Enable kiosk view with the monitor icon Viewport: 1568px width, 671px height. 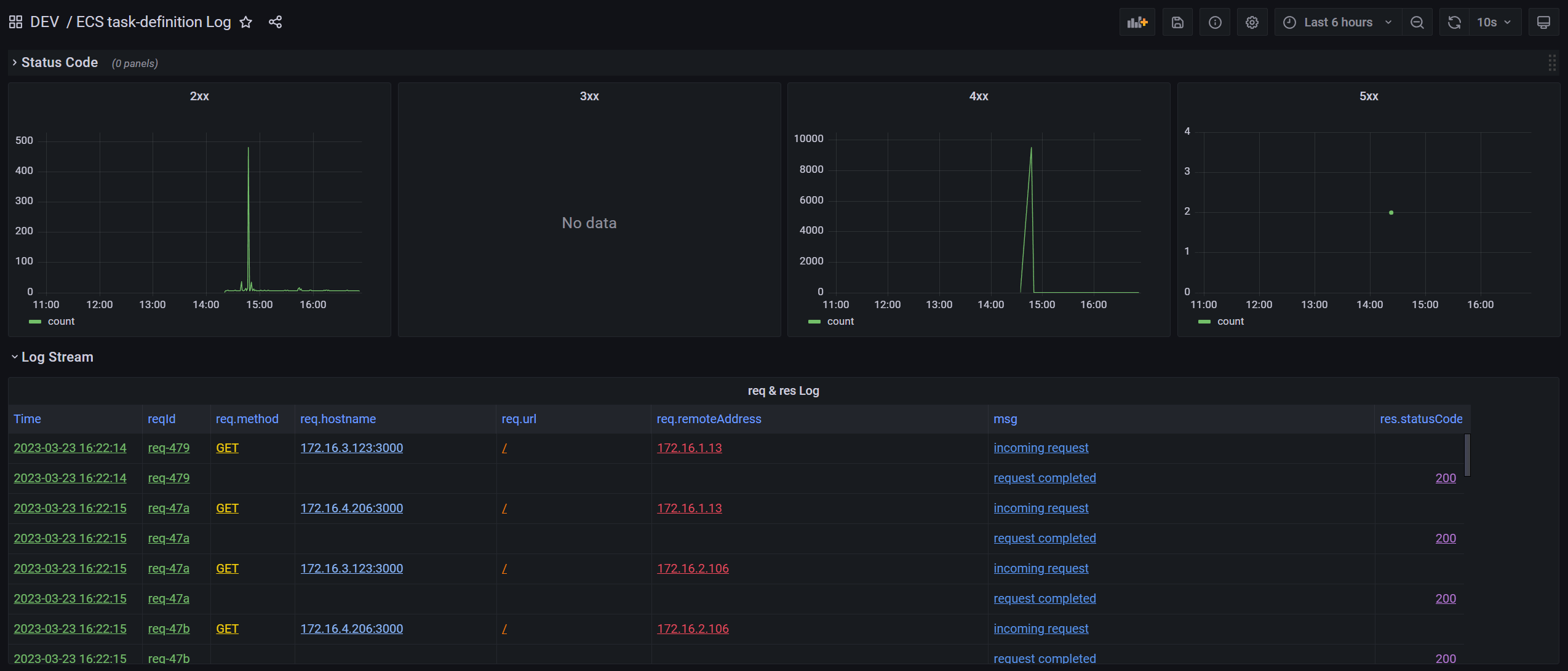(1544, 22)
